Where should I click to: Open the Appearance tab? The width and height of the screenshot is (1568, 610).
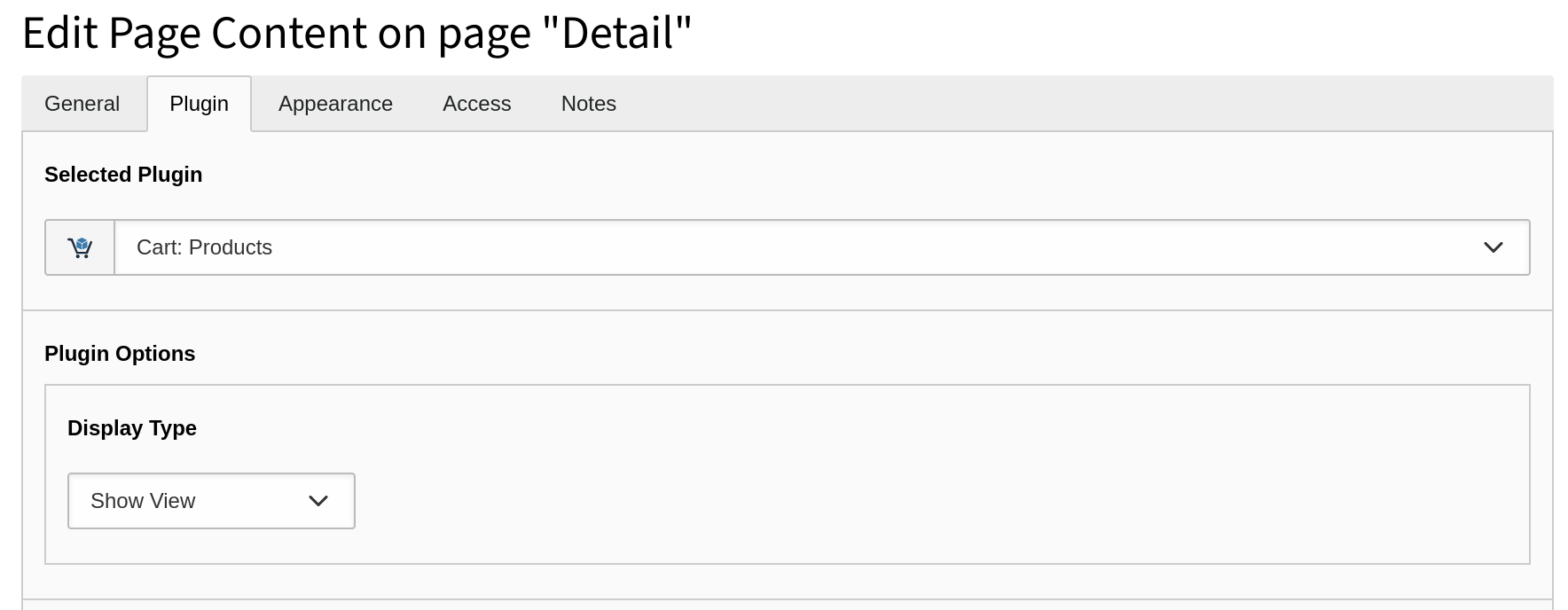(x=335, y=104)
